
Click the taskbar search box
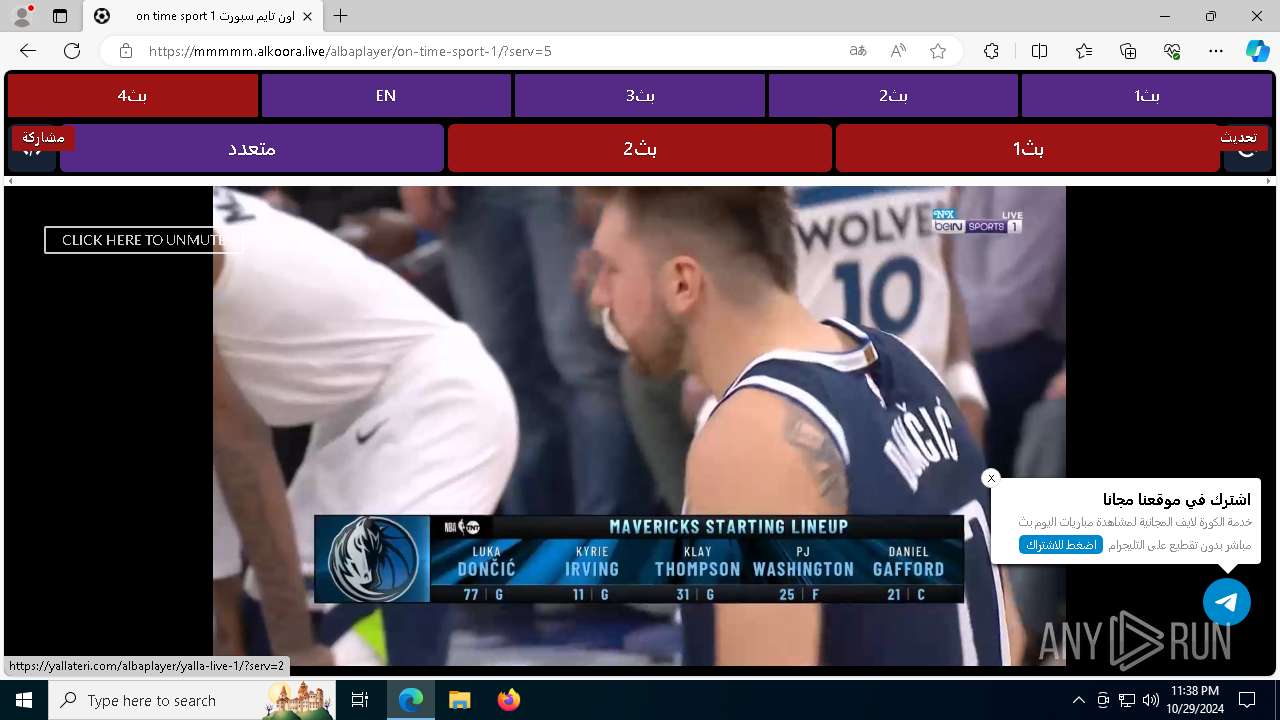tap(192, 700)
